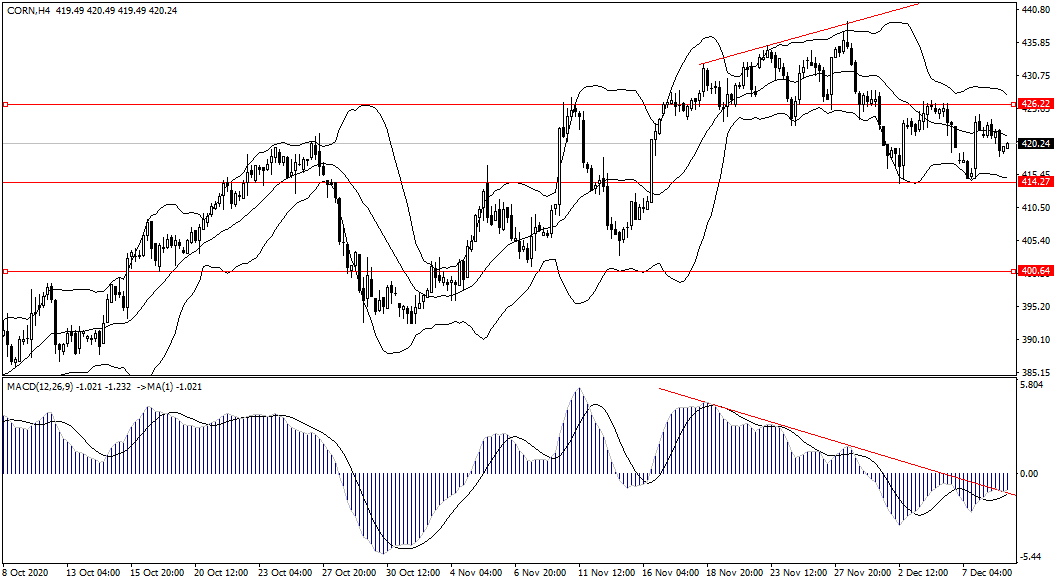The width and height of the screenshot is (1057, 584).
Task: Click the 8 Oct 2020 date label
Action: (25, 573)
